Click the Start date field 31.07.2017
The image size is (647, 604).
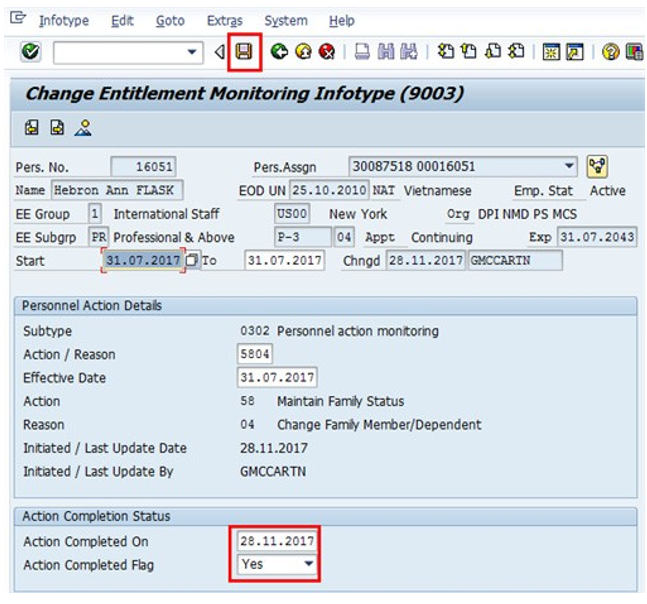tap(143, 260)
